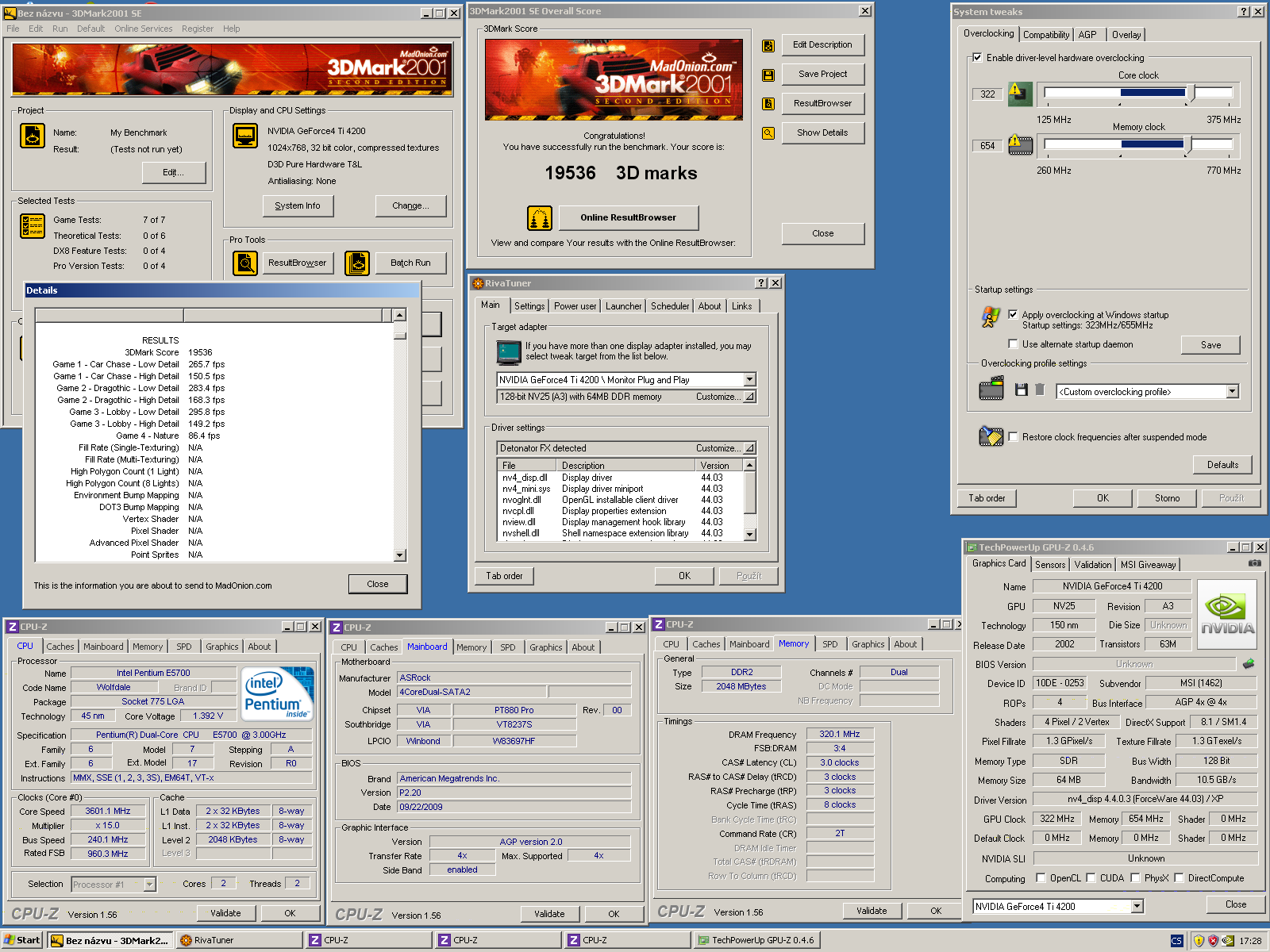Viewport: 1270px width, 952px height.
Task: Toggle Apply overclocking at Windows startup
Action: [x=1013, y=314]
